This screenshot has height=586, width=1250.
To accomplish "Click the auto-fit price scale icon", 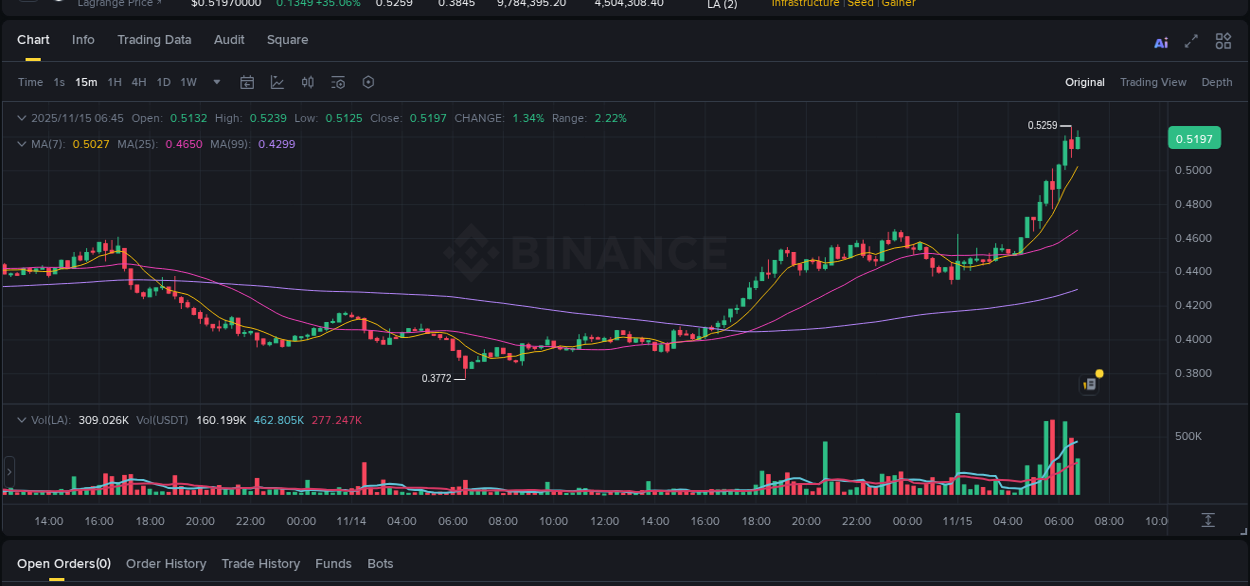I will (x=1207, y=520).
